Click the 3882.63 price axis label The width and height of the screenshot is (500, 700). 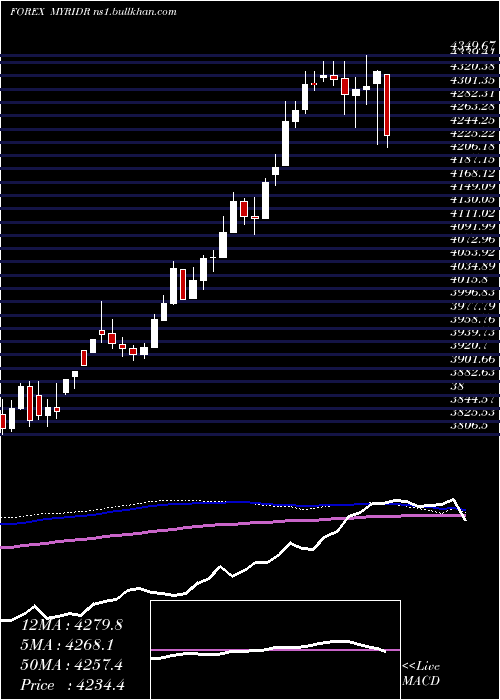pos(474,371)
